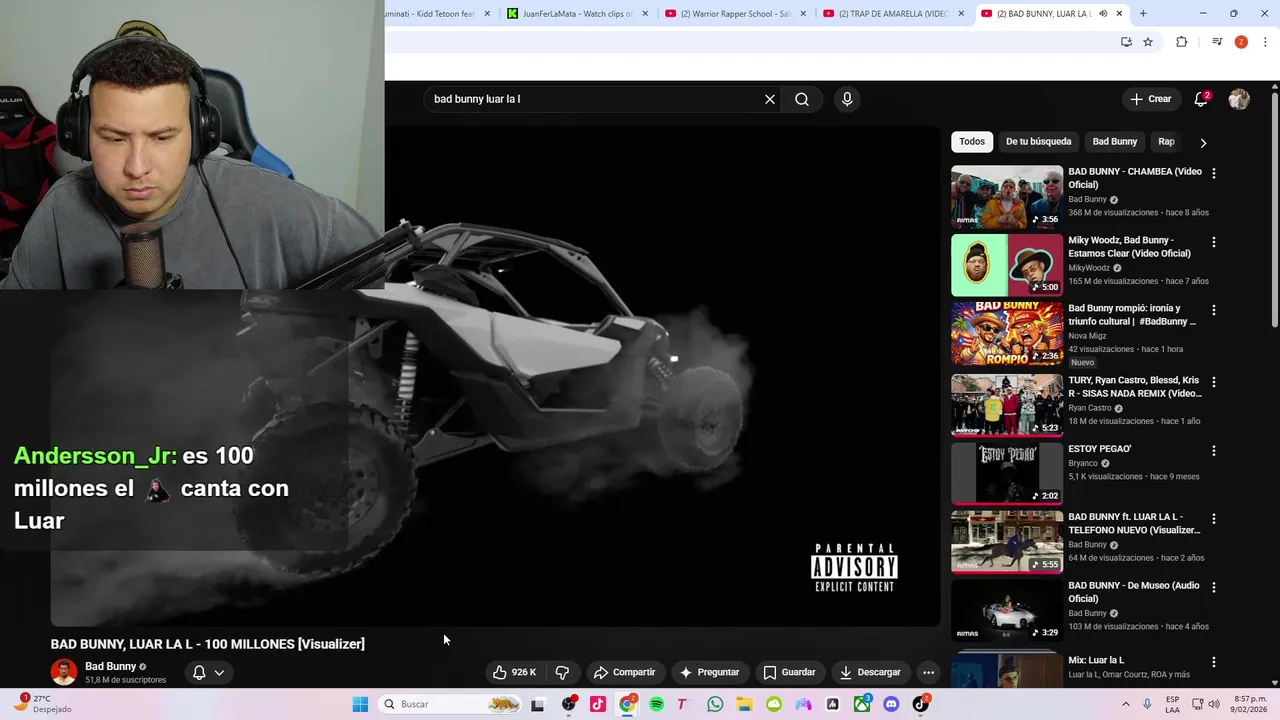Screen dimensions: 1280x720
Task: Open options menu for De Museo video
Action: 1214,588
